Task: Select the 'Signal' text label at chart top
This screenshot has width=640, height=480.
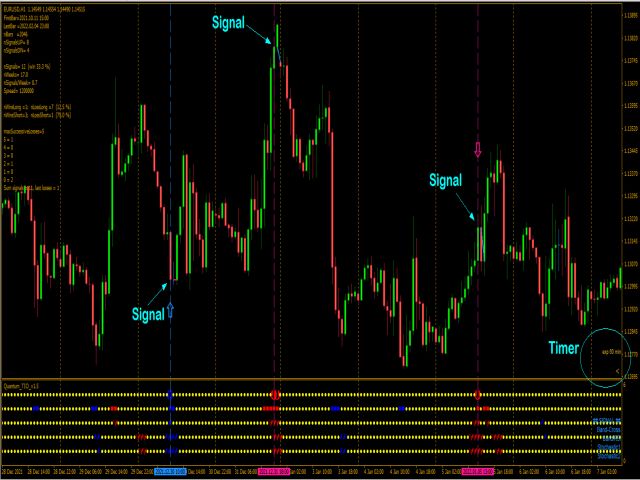Action: (x=228, y=23)
